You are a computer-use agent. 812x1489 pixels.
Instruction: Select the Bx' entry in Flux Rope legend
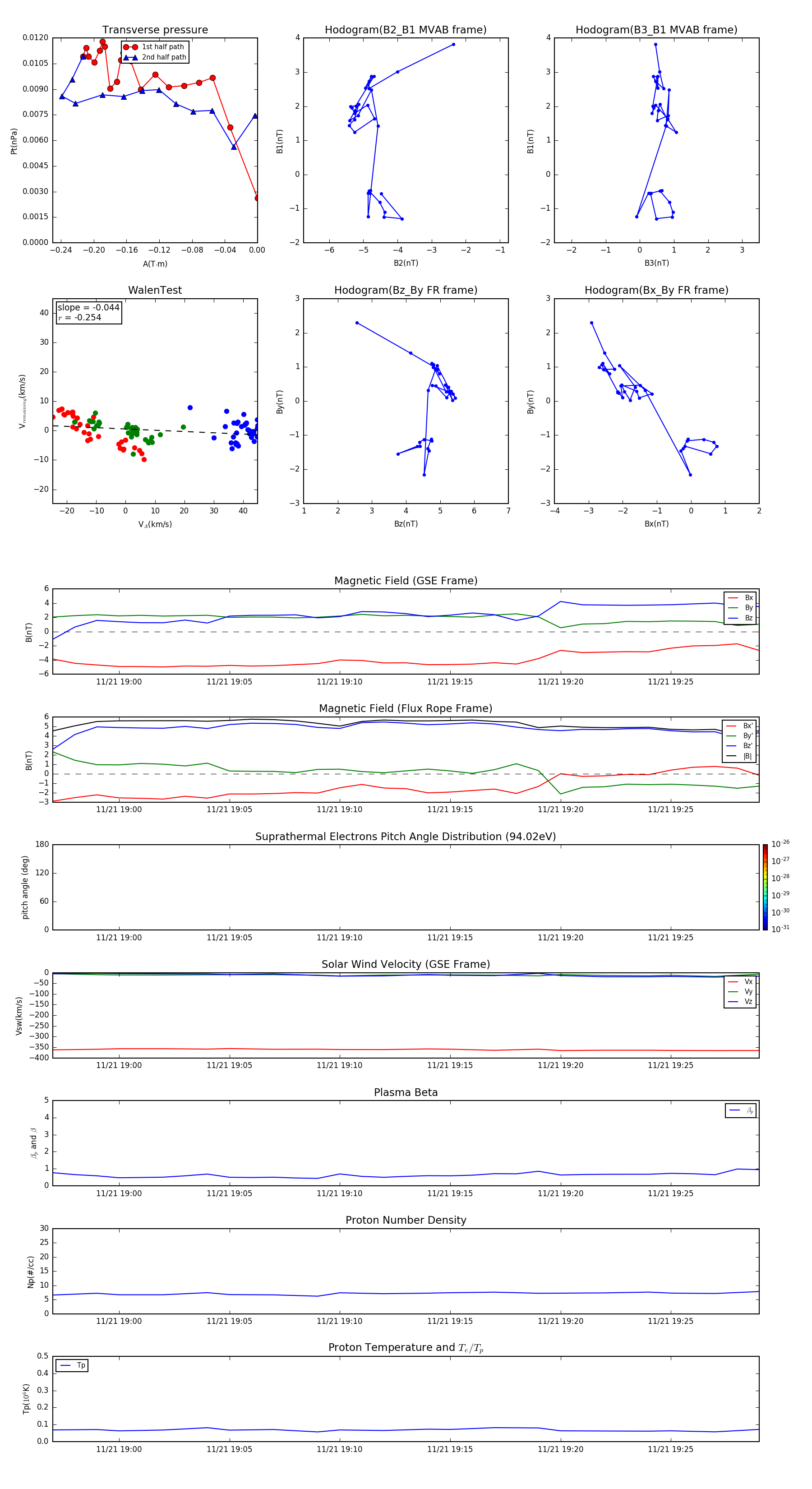pyautogui.click(x=739, y=726)
